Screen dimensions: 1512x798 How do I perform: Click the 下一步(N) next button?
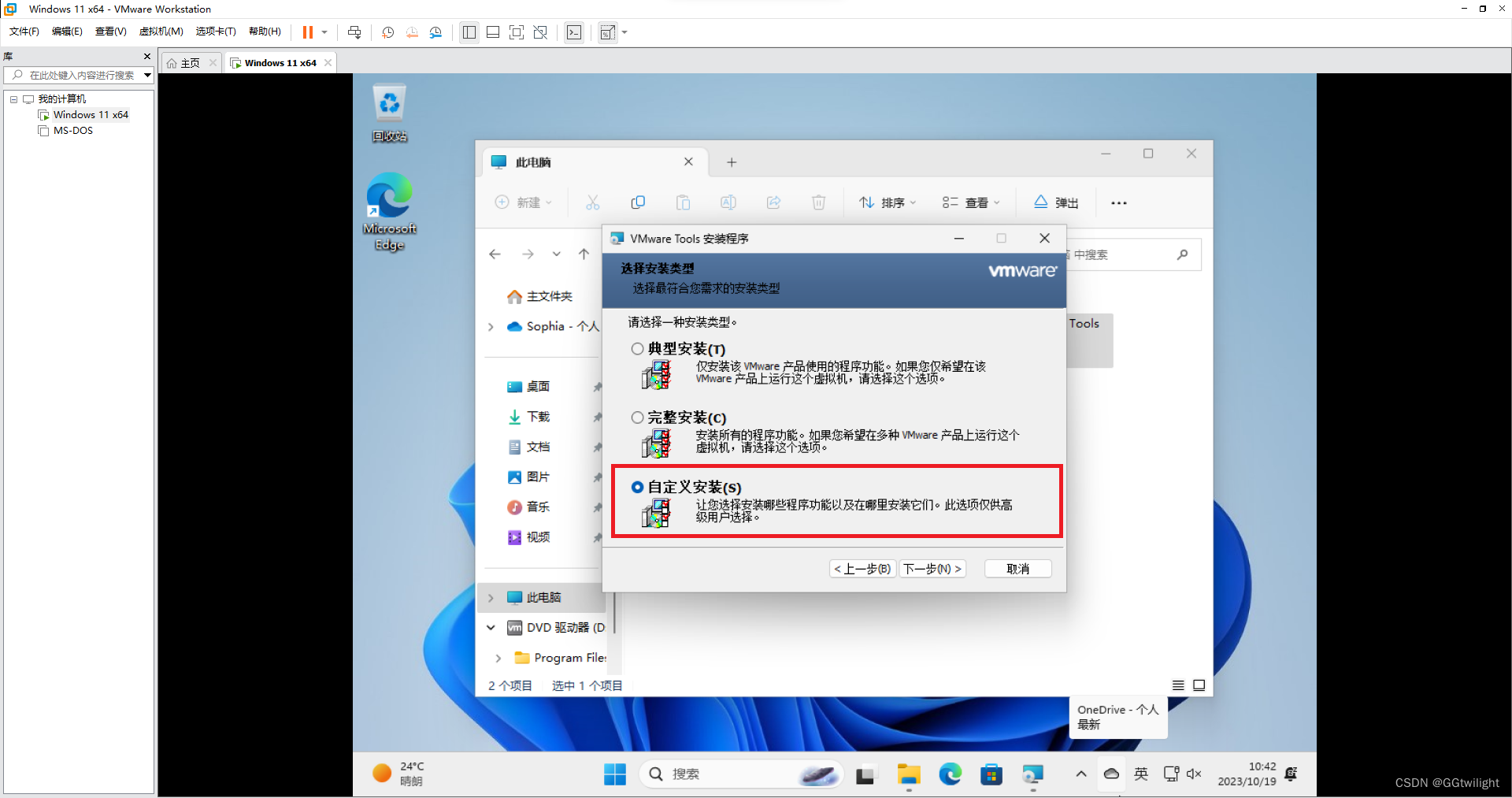[x=932, y=568]
